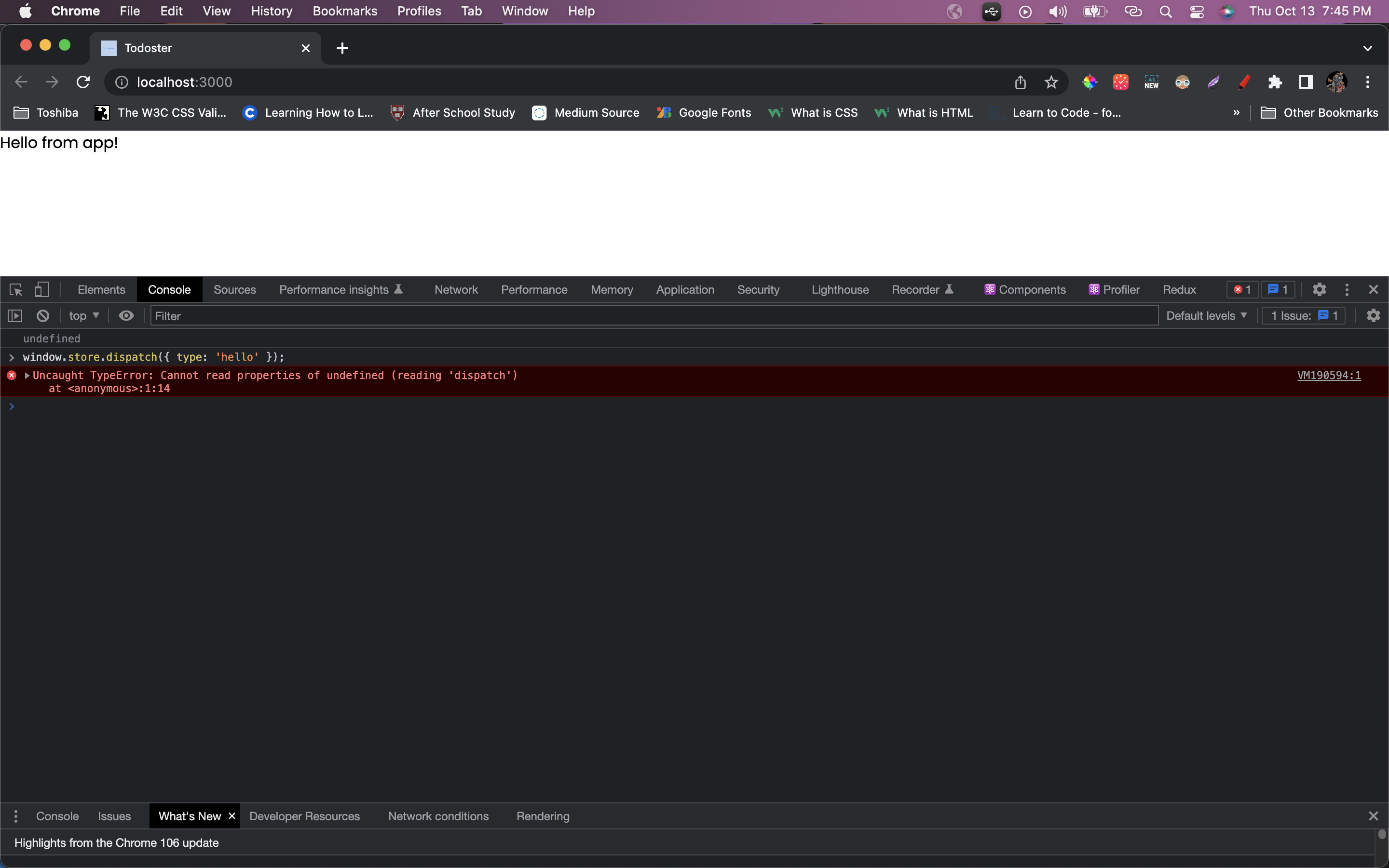Open the Application tab
The height and width of the screenshot is (868, 1389).
(685, 289)
